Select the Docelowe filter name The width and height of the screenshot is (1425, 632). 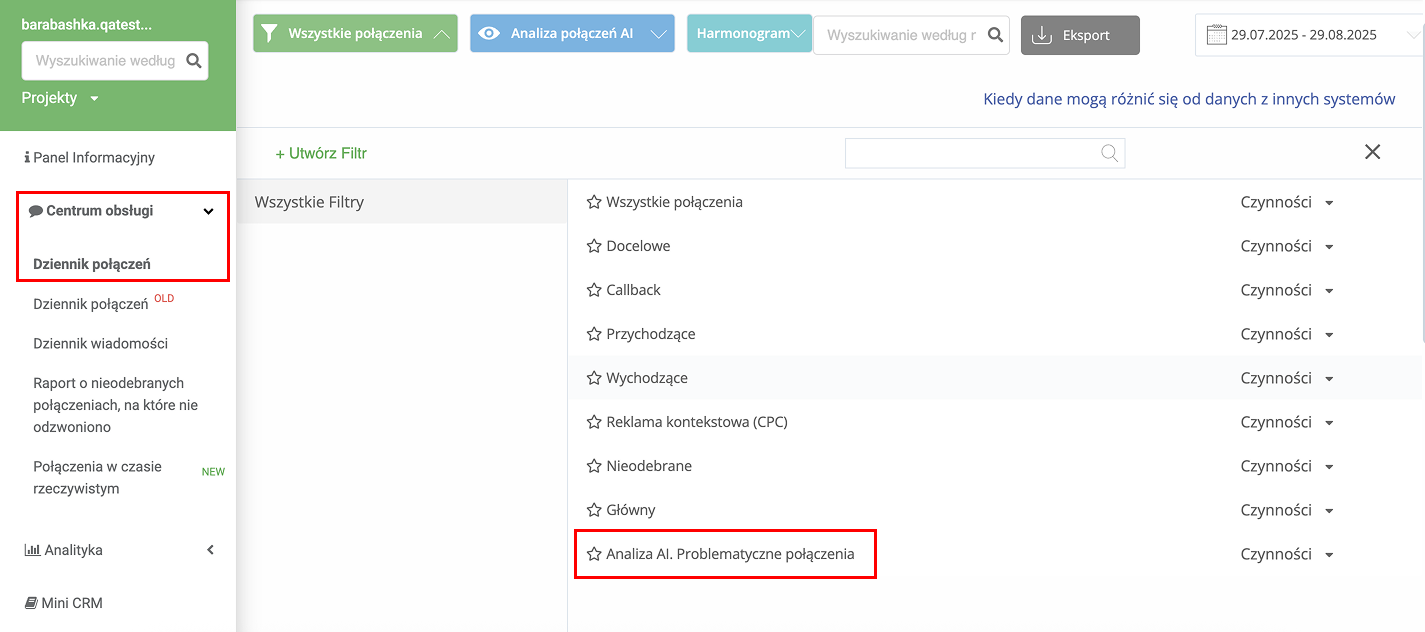[638, 246]
